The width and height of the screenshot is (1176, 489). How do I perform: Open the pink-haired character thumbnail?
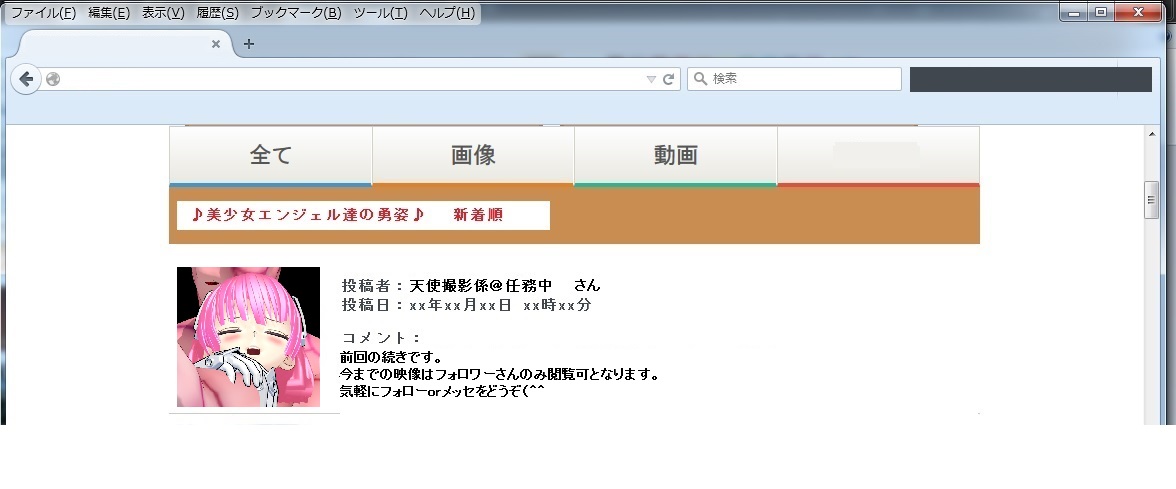coord(248,337)
